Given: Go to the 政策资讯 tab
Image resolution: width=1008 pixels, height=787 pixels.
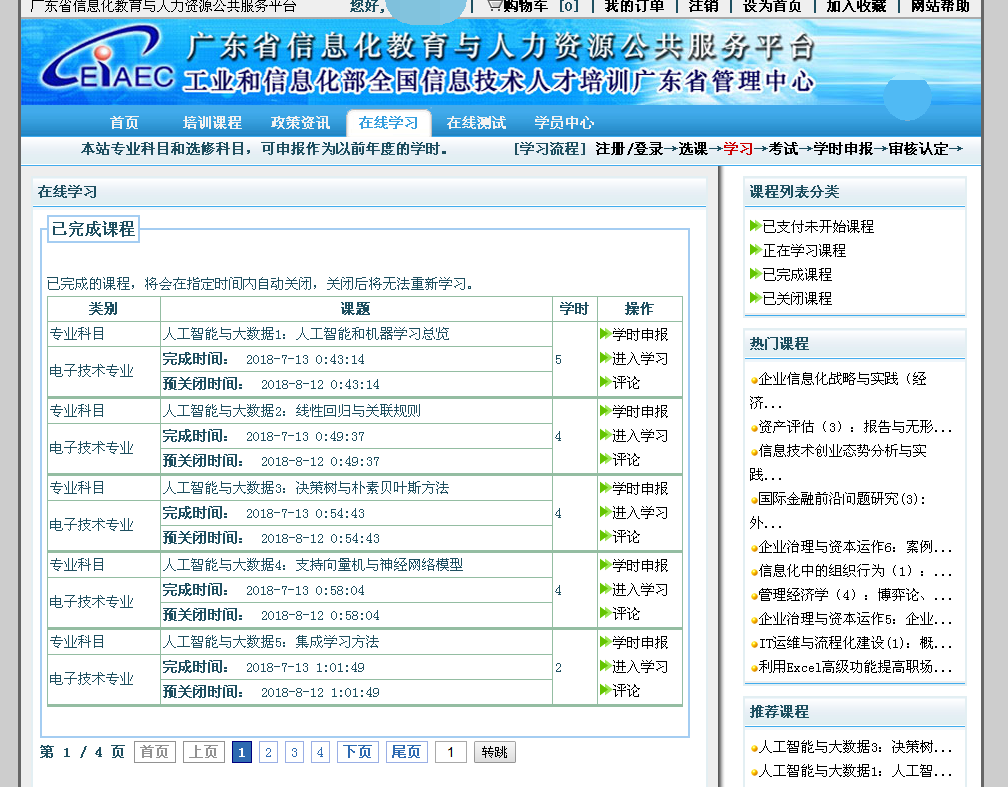Looking at the screenshot, I should 300,123.
